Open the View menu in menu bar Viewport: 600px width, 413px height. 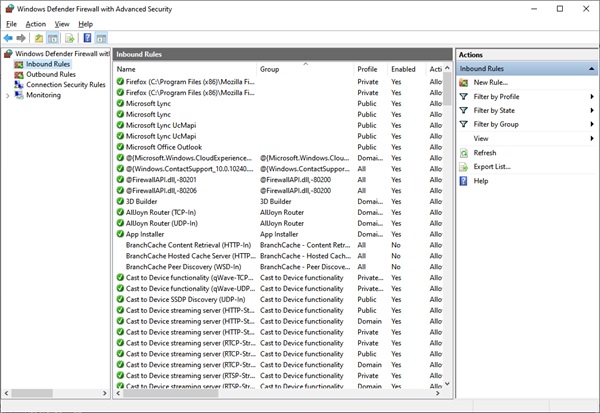click(x=62, y=24)
